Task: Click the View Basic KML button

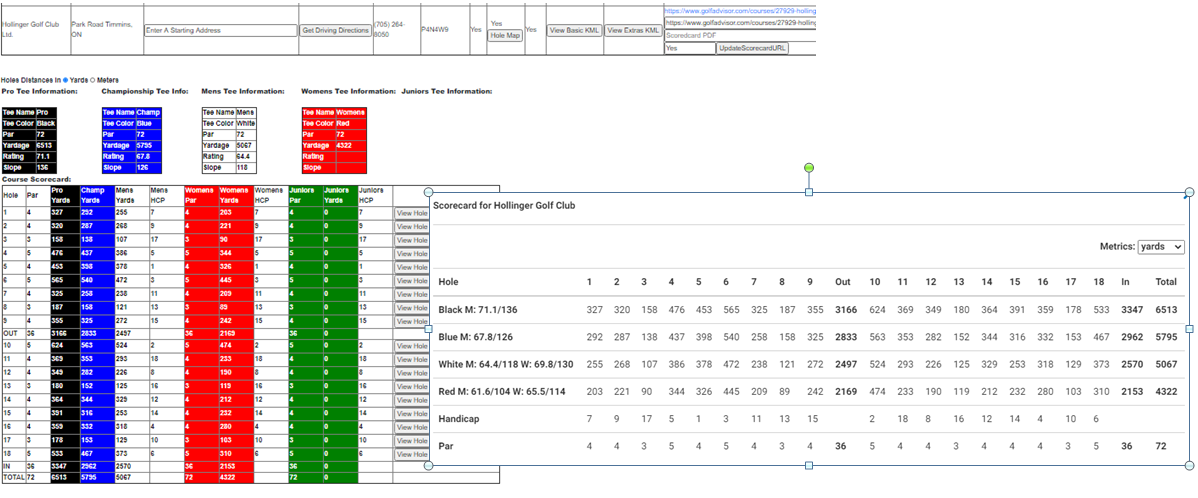Action: pyautogui.click(x=575, y=31)
